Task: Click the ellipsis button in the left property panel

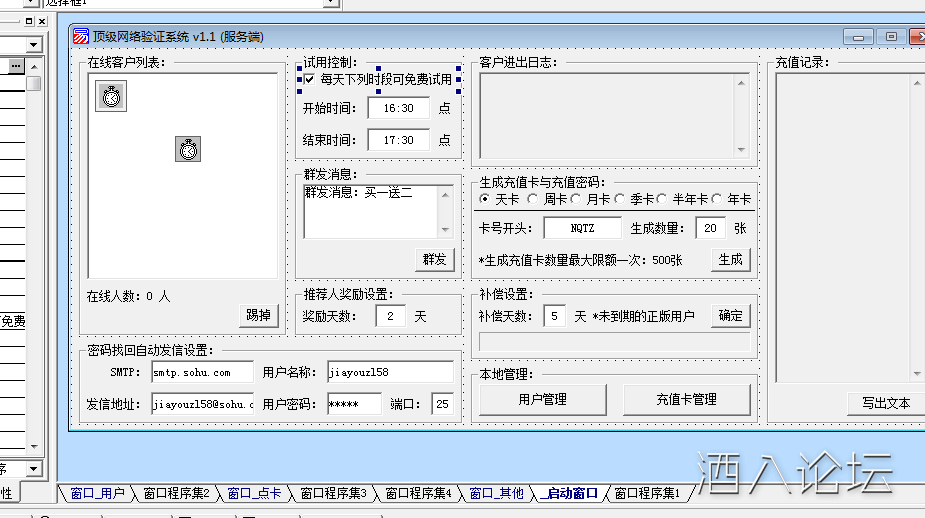Action: click(x=16, y=66)
